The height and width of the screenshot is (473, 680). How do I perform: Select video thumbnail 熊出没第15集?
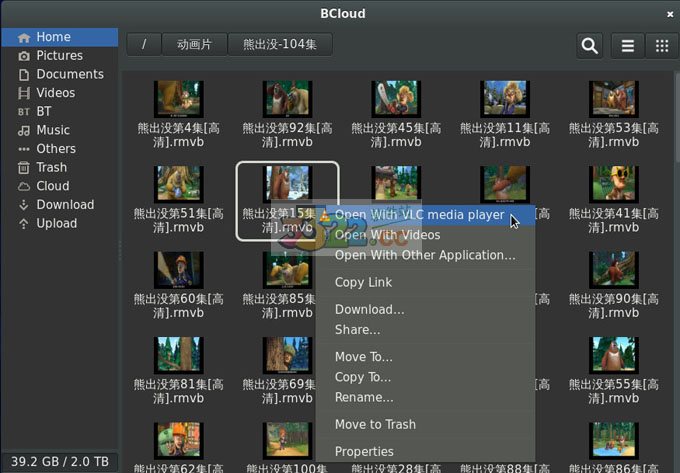288,184
